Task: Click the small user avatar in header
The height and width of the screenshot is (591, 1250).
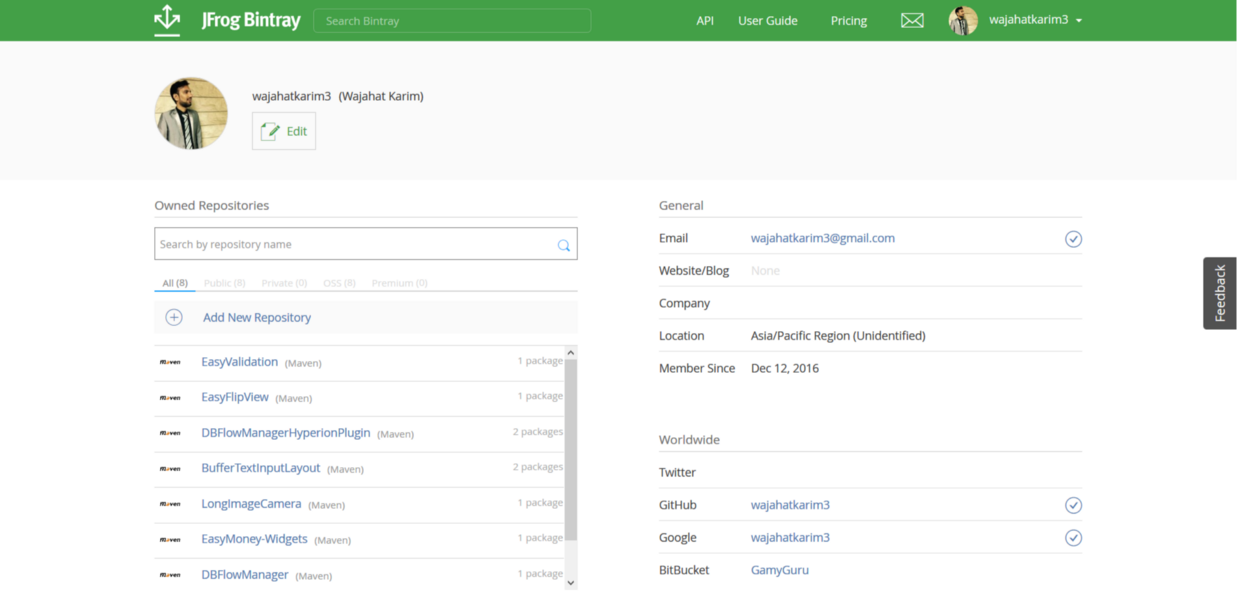Action: tap(963, 20)
